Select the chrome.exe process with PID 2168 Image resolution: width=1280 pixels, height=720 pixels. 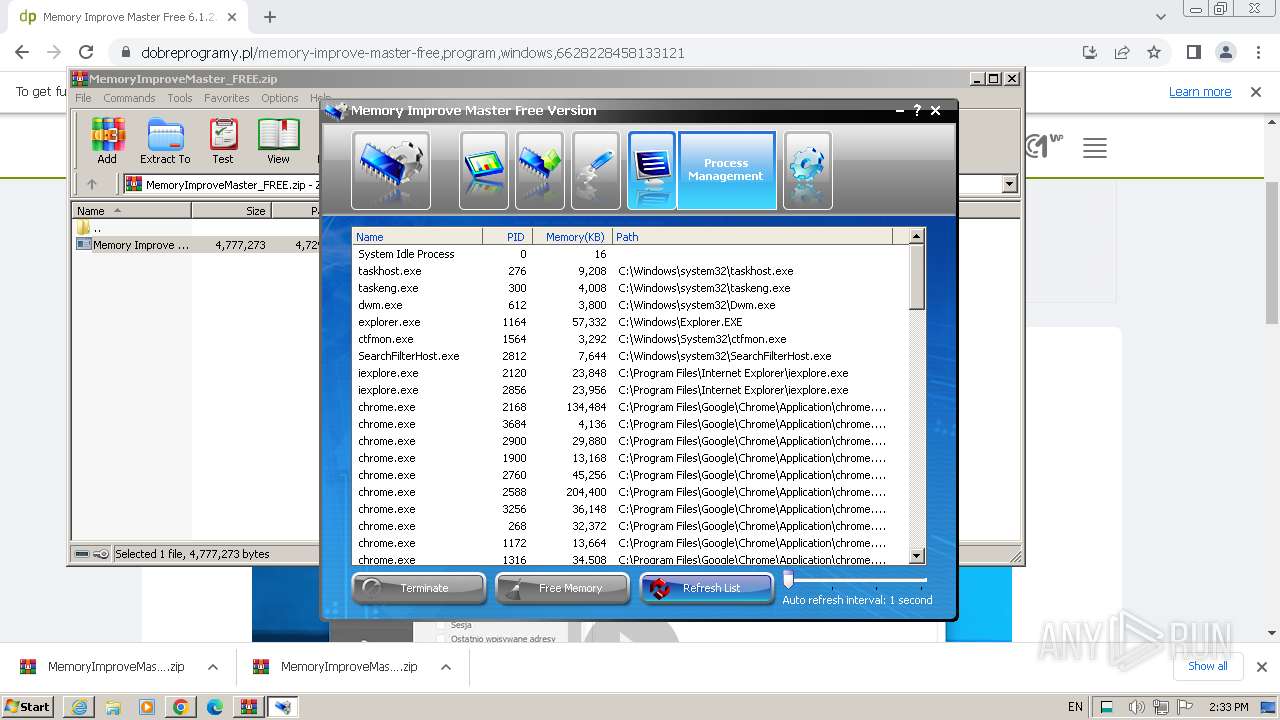630,407
